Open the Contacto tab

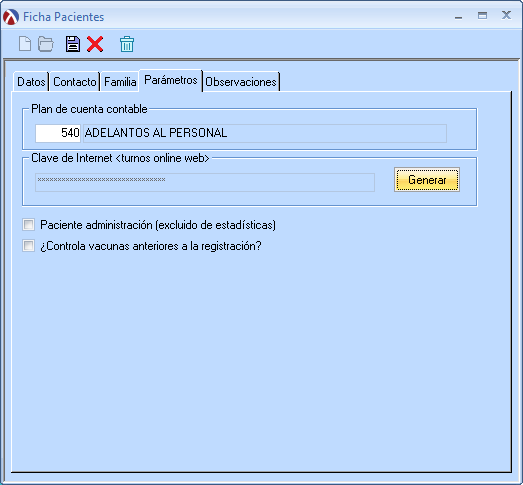pos(75,82)
